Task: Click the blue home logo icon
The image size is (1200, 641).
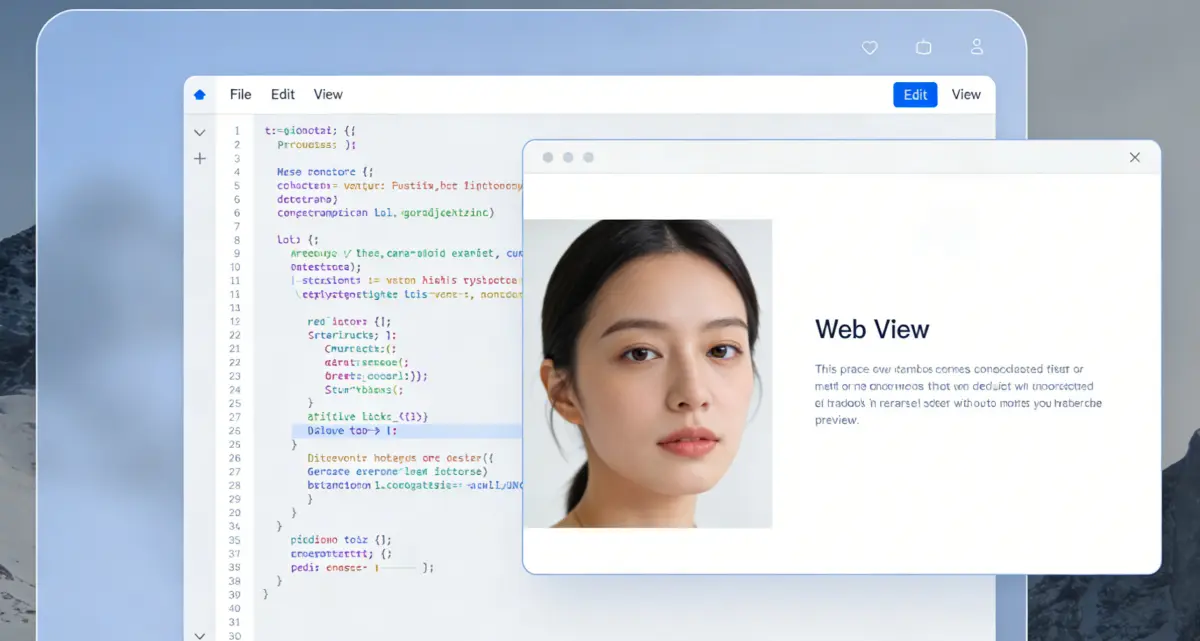Action: [x=199, y=93]
